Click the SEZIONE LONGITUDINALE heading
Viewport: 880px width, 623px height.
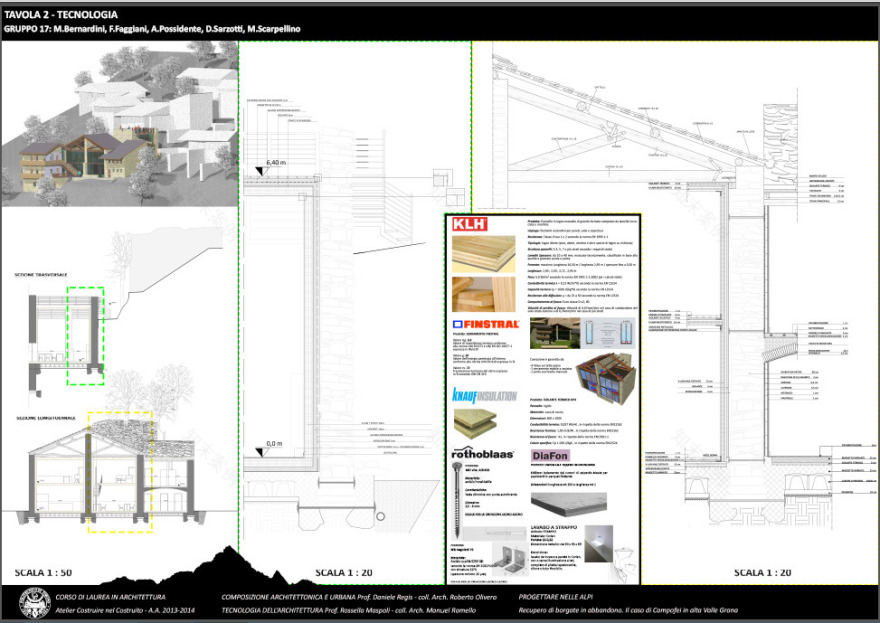point(45,417)
